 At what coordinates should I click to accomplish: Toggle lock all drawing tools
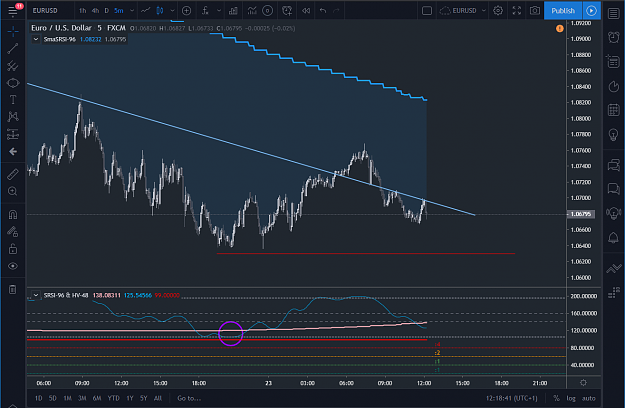(13, 249)
